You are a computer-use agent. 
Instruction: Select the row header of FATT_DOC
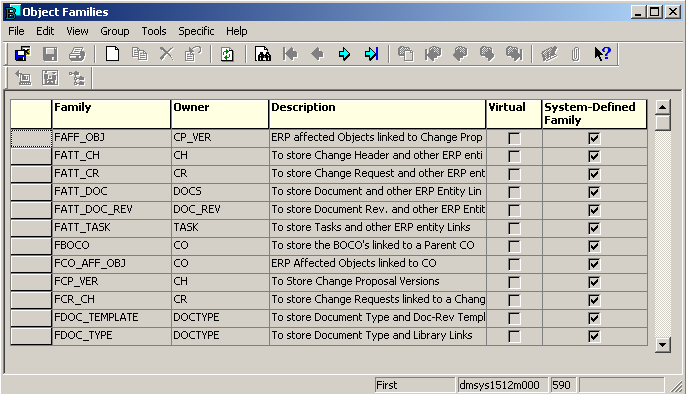click(31, 192)
